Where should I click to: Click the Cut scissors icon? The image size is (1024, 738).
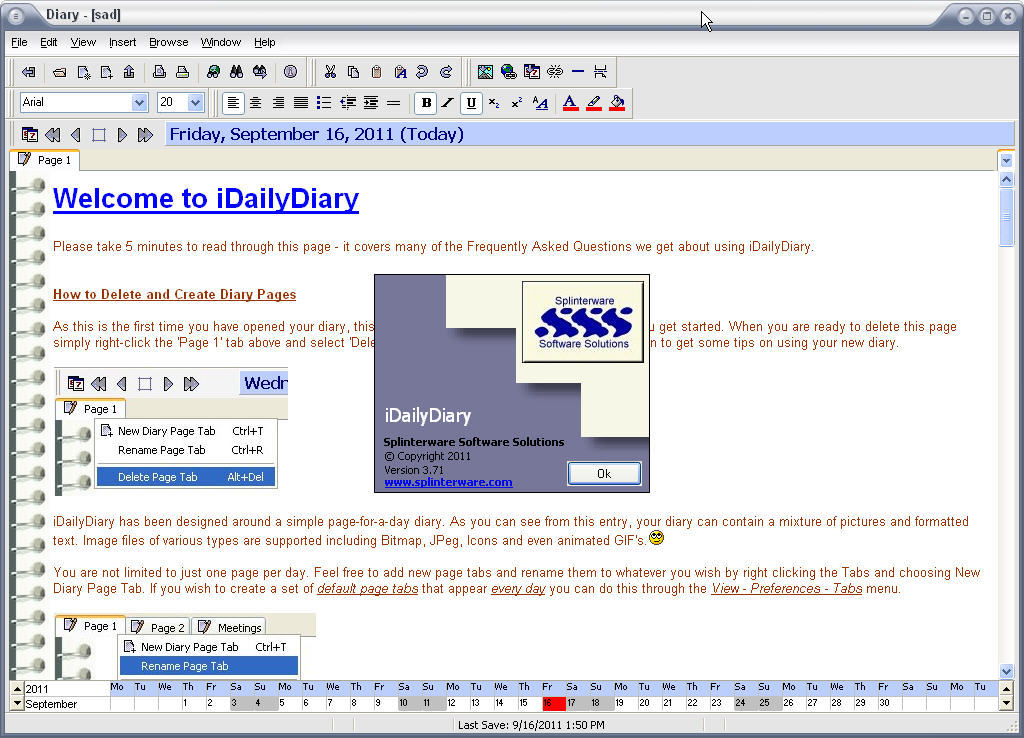(x=330, y=71)
